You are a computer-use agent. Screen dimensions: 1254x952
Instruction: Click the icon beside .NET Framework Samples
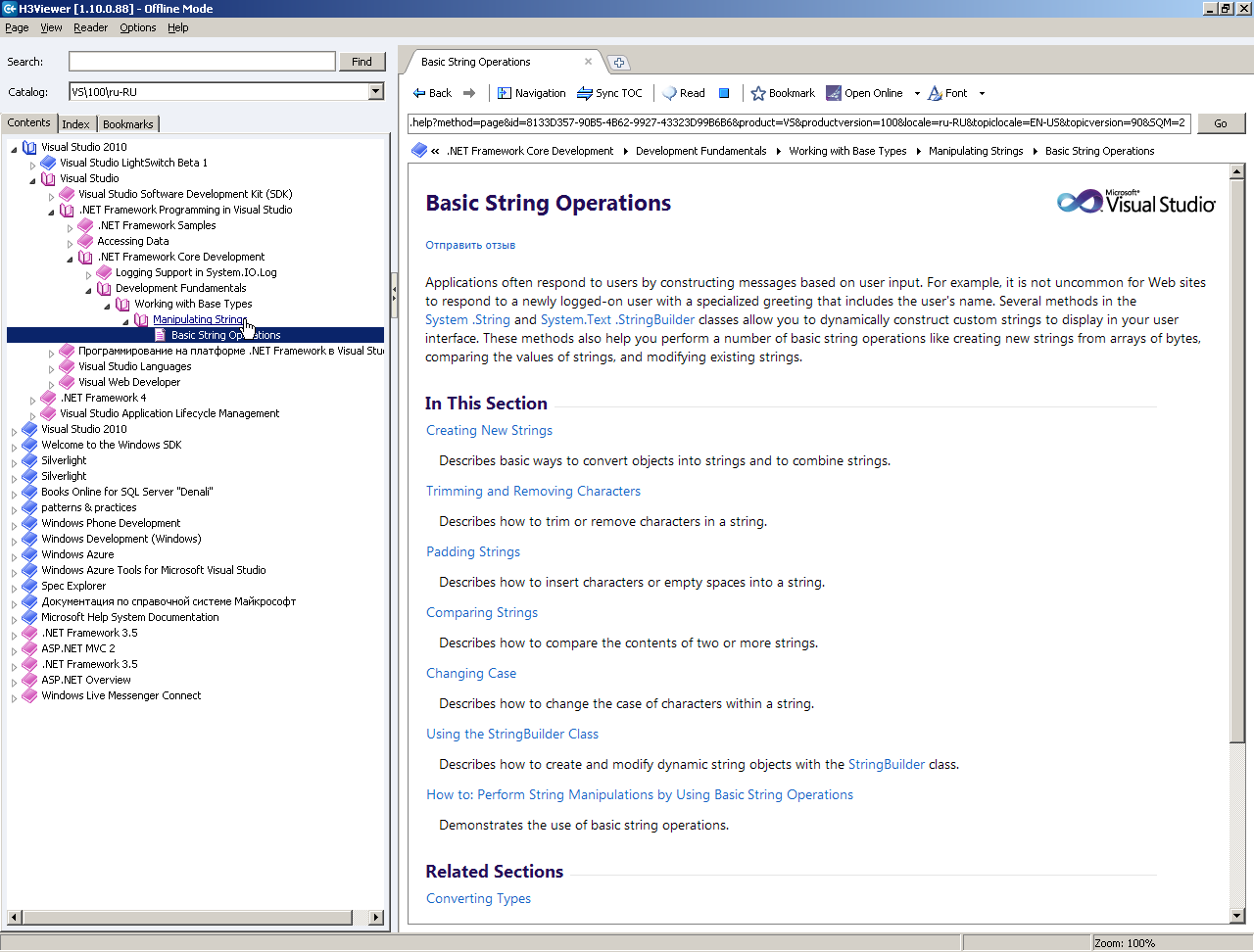coord(85,225)
